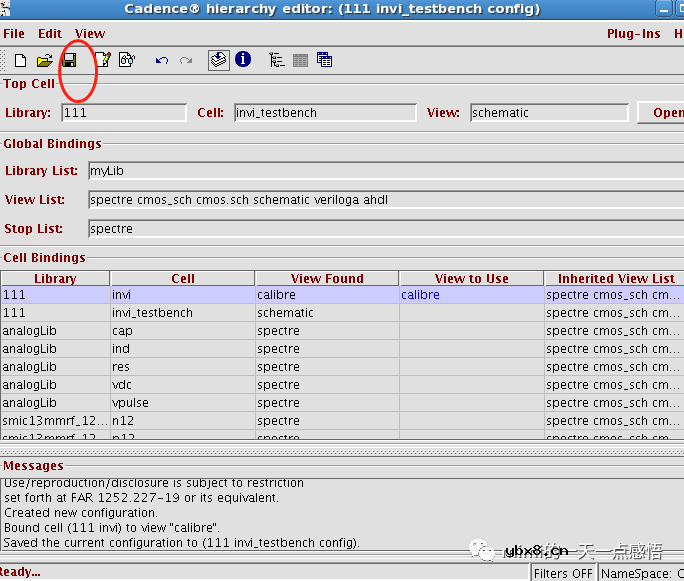684x581 pixels.
Task: Open the Plug-Ins menu
Action: click(x=633, y=34)
